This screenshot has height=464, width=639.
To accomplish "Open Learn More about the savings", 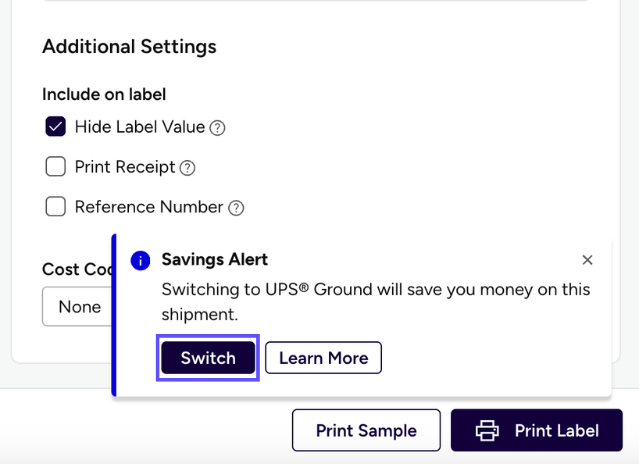I will click(x=323, y=358).
